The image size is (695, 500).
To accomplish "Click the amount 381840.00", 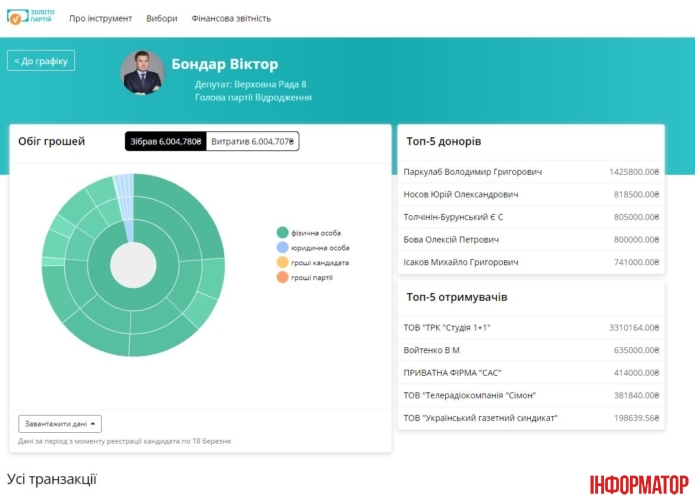I will tap(636, 395).
